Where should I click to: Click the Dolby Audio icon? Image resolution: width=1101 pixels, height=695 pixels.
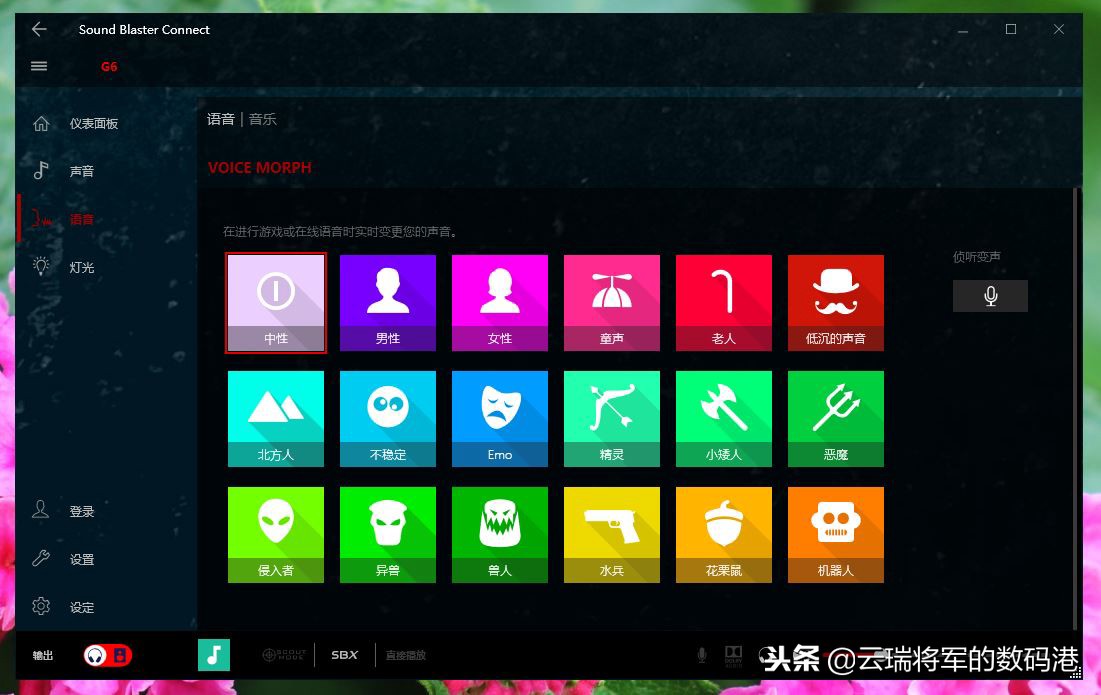(x=733, y=656)
